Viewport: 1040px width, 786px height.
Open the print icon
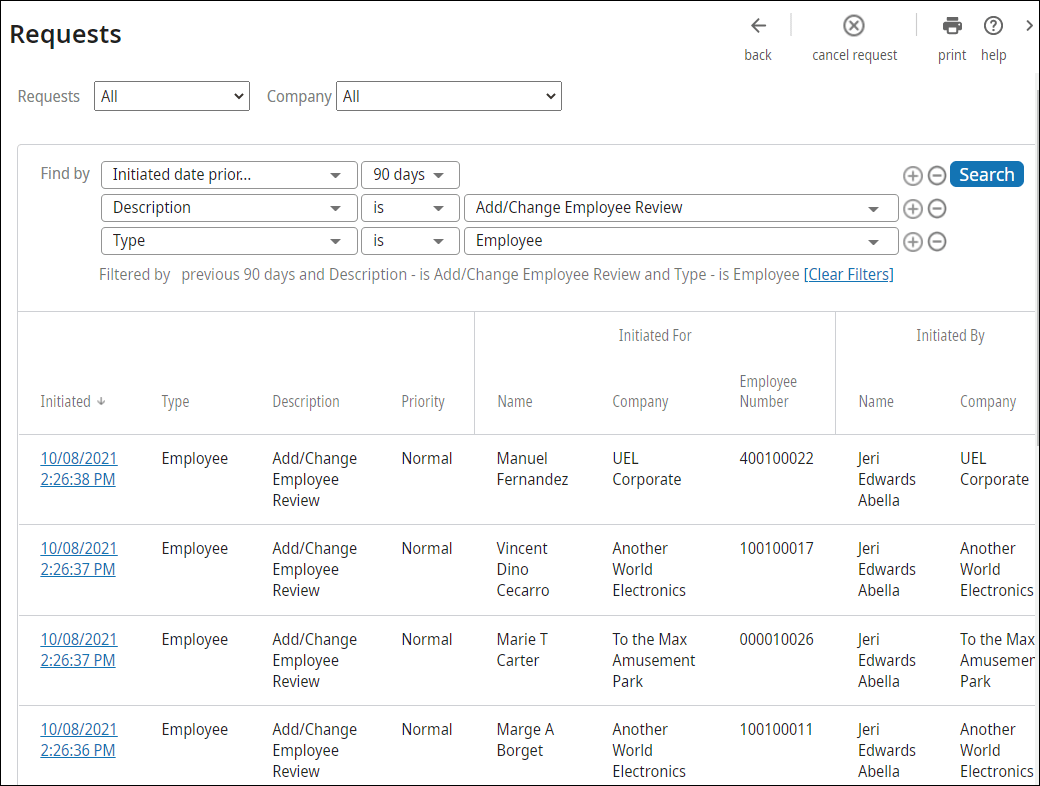pos(951,25)
